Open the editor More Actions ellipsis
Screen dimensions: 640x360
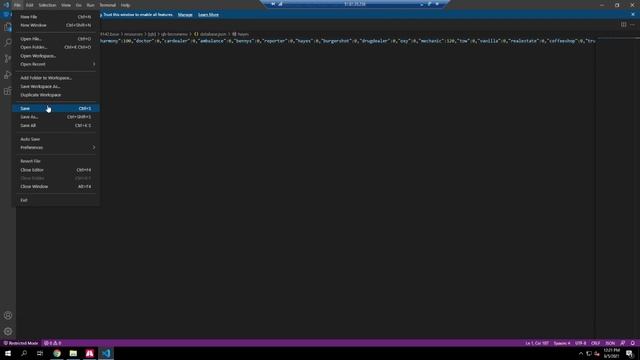click(x=632, y=24)
